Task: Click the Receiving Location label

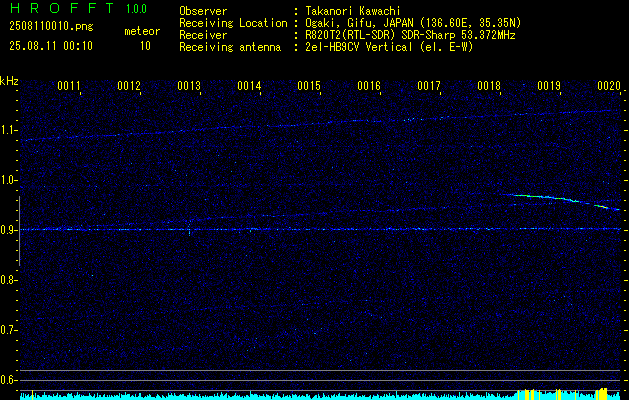Action: [233, 23]
